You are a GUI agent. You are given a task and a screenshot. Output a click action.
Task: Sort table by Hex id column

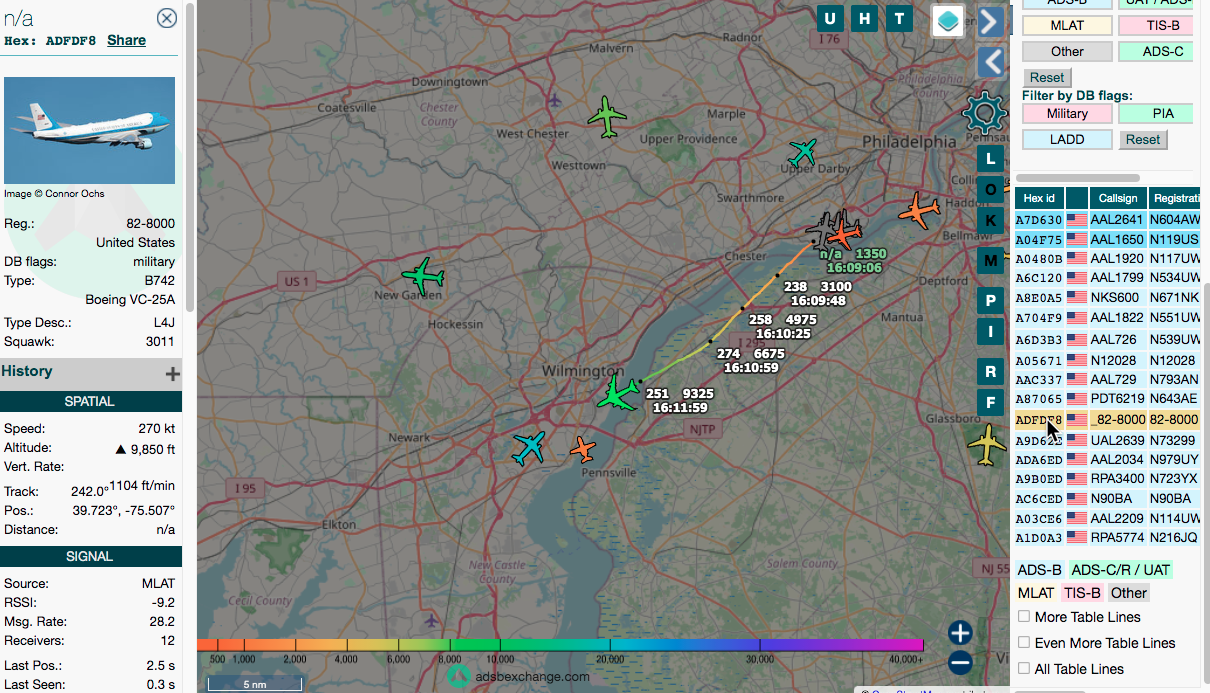pyautogui.click(x=1039, y=198)
